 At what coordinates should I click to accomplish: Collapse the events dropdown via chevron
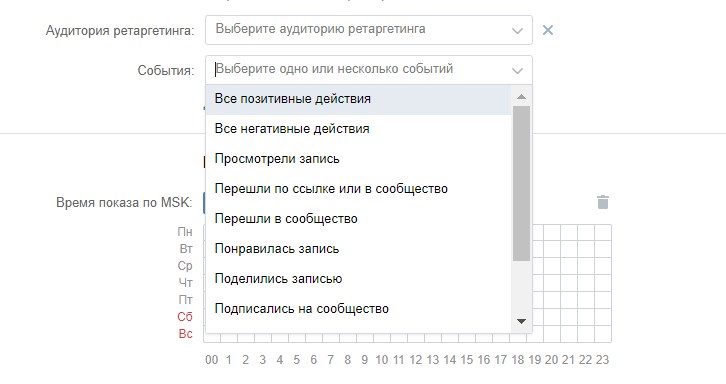click(517, 71)
